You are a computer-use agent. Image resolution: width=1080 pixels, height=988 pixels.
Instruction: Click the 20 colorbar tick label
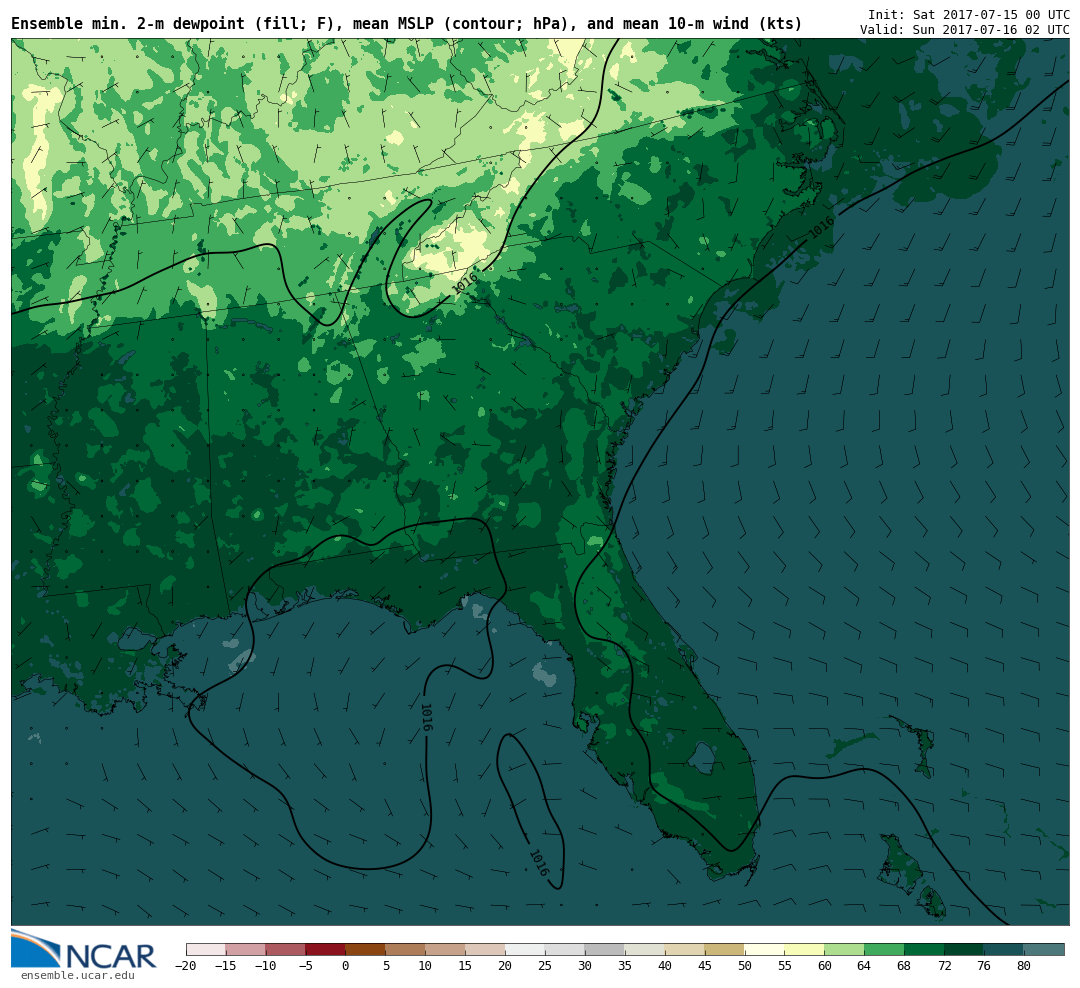506,966
